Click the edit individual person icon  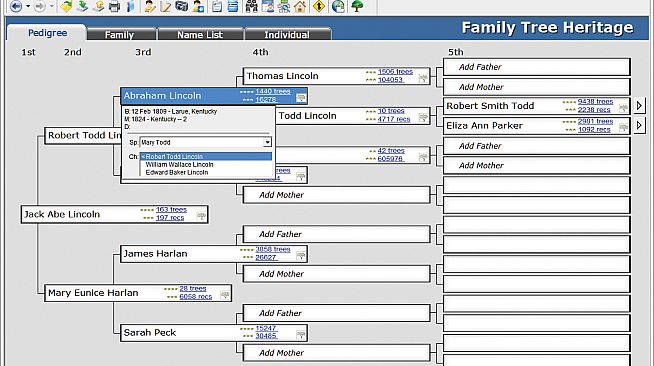pos(149,6)
